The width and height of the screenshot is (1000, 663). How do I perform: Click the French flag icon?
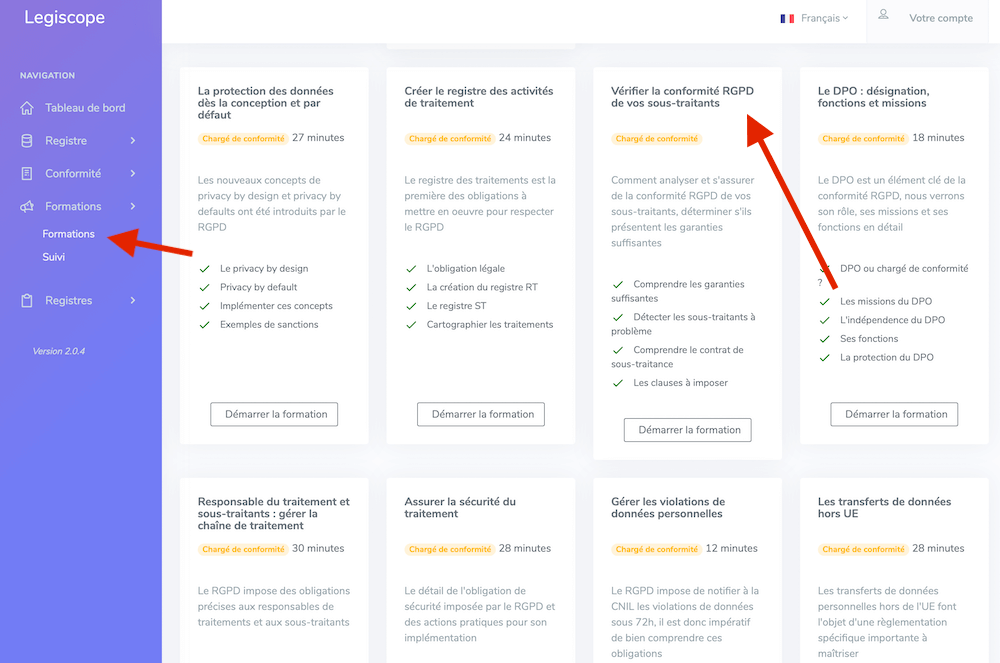pos(787,18)
